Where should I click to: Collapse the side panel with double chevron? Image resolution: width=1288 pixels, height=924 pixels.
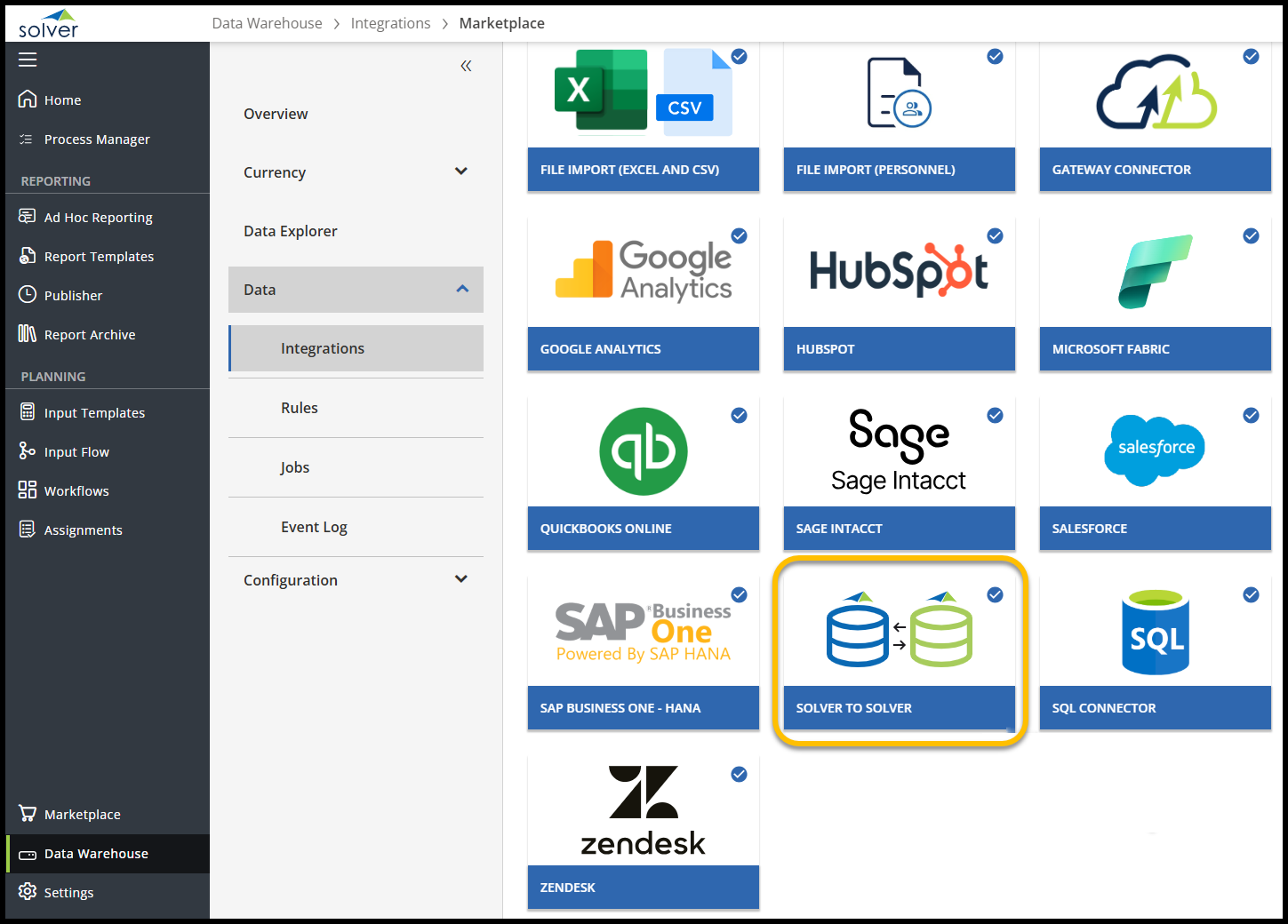[466, 66]
